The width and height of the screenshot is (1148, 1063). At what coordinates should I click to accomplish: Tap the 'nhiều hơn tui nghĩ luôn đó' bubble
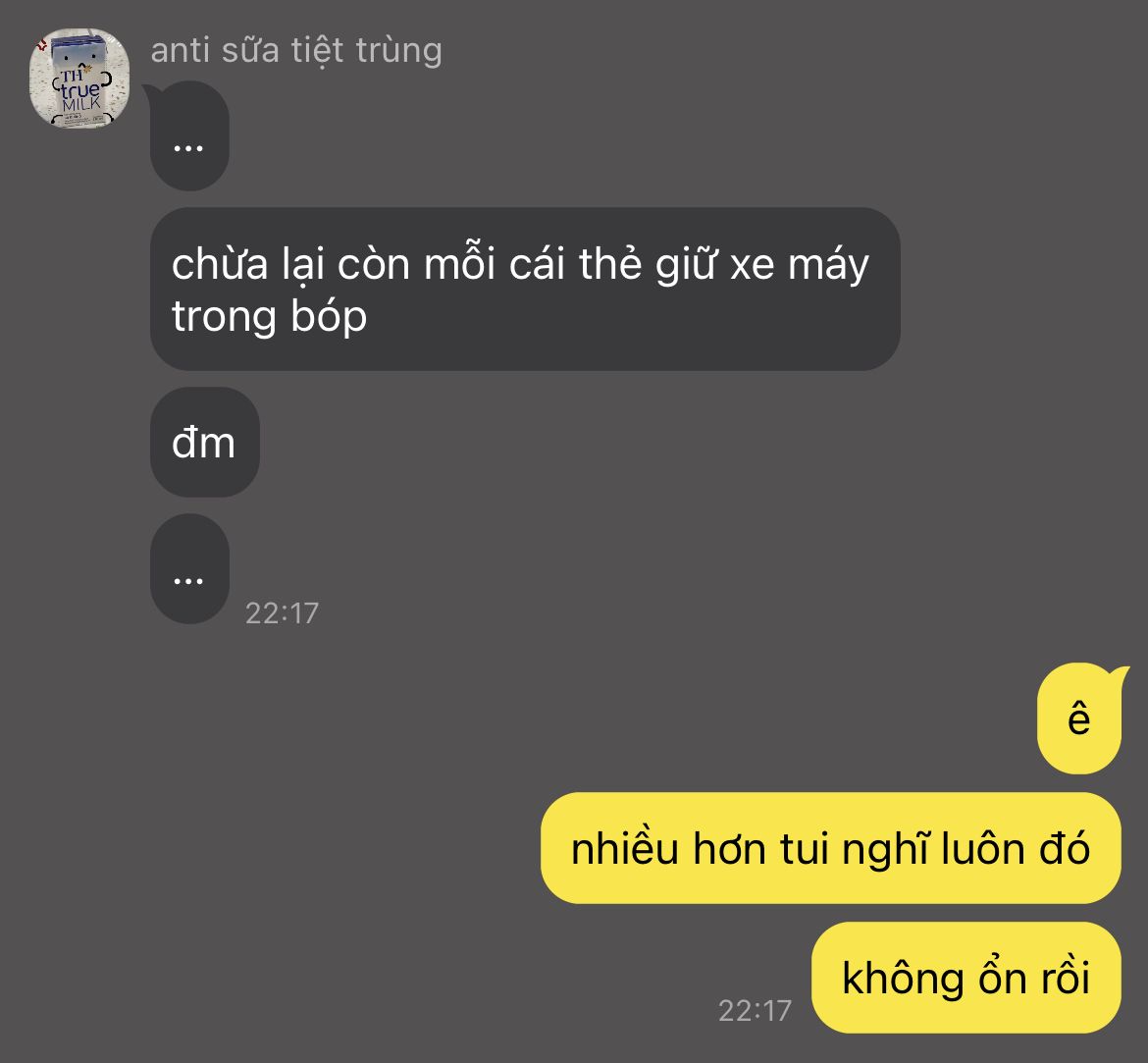[831, 848]
